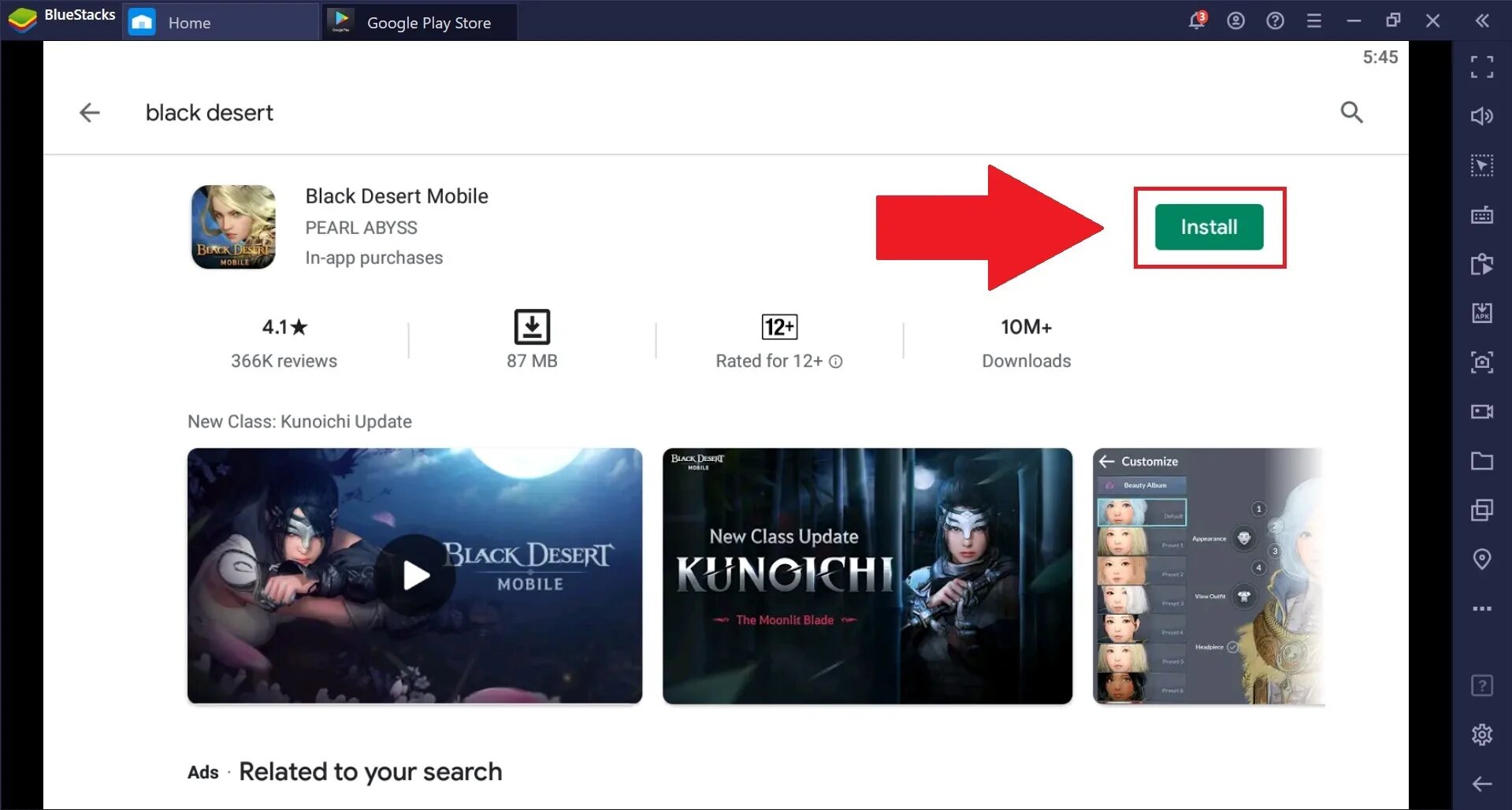Click the In-app purchases label

pos(373,258)
